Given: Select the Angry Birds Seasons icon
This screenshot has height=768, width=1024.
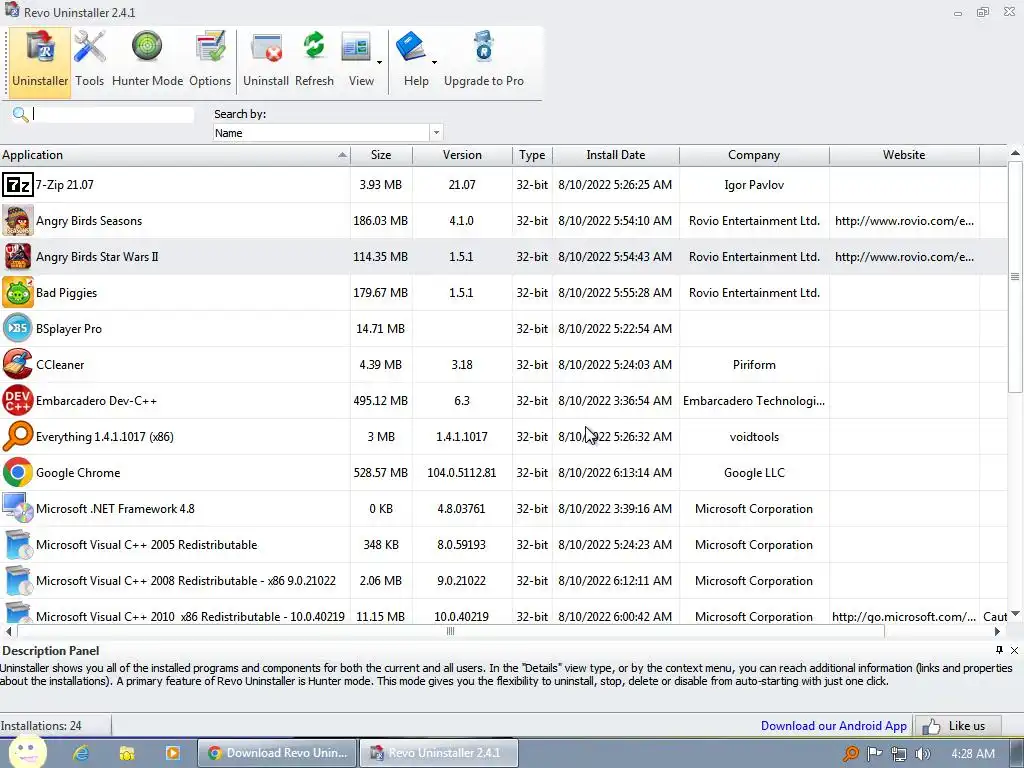Looking at the screenshot, I should (18, 221).
